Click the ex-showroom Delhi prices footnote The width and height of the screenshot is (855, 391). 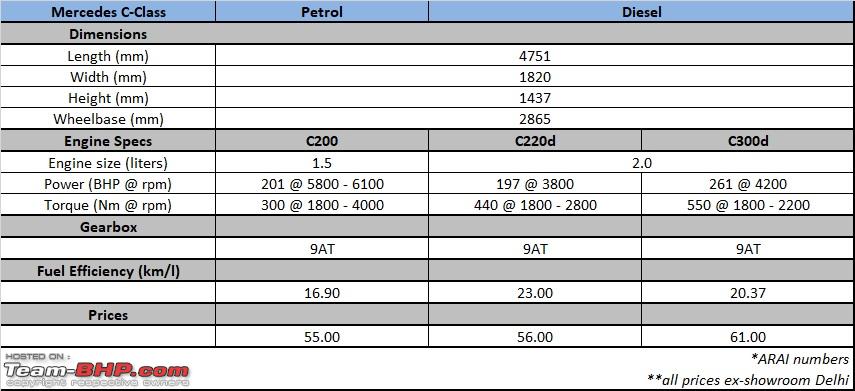[748, 378]
